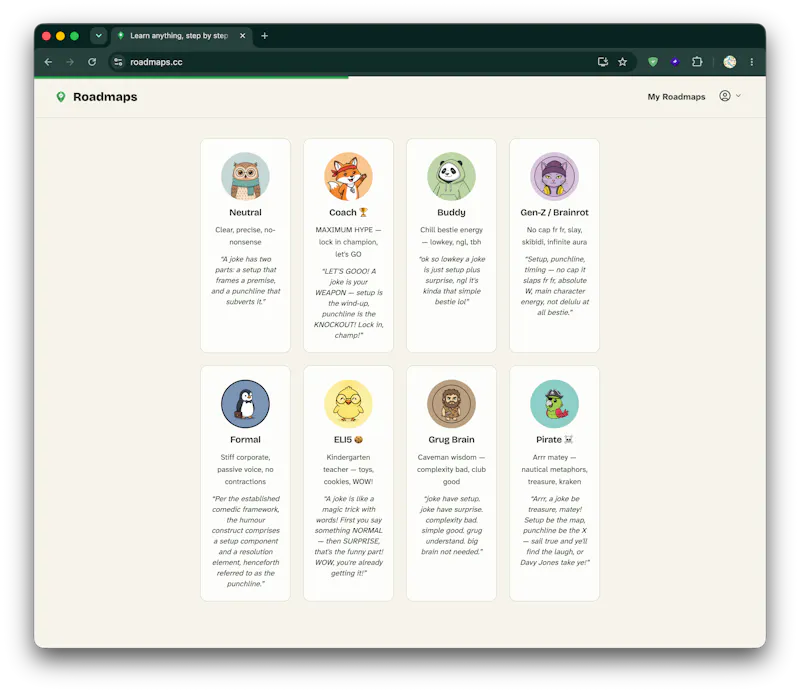Image resolution: width=800 pixels, height=693 pixels.
Task: Go back in browser history
Action: [48, 62]
